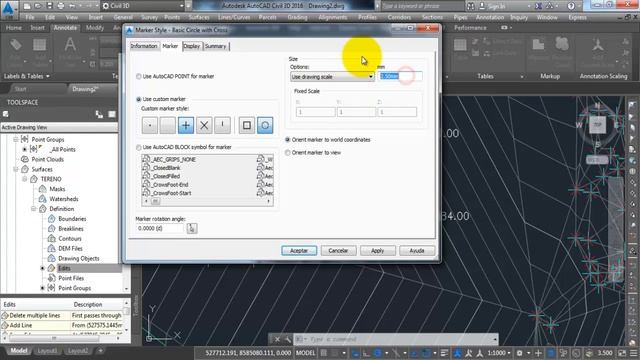
Task: Open the Active Drawing View dropdown
Action: coord(59,127)
